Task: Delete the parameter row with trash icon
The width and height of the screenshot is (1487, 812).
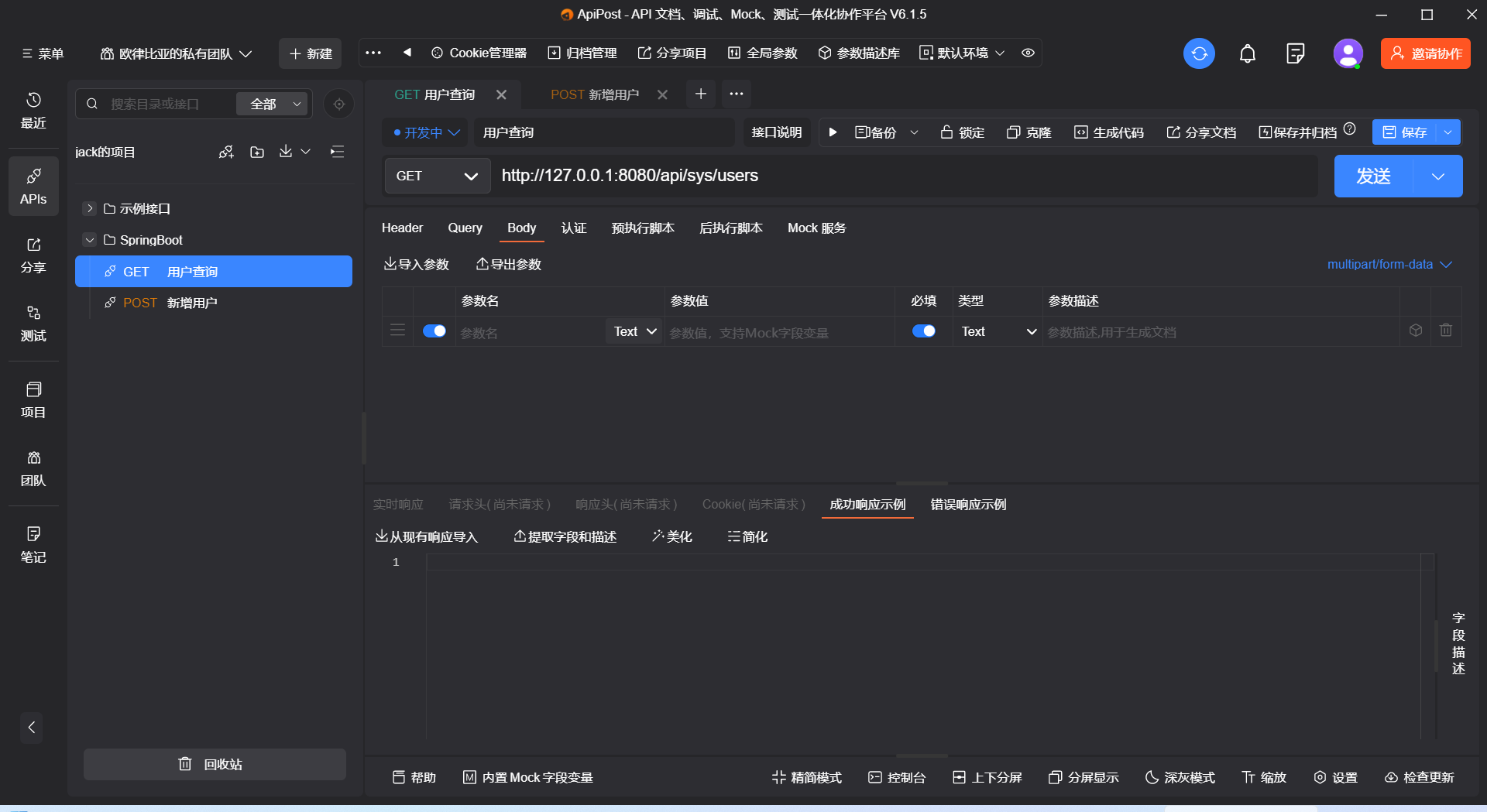Action: click(1446, 331)
